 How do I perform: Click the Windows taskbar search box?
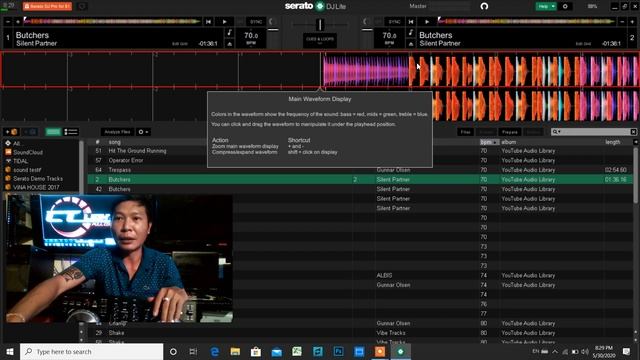(x=91, y=351)
